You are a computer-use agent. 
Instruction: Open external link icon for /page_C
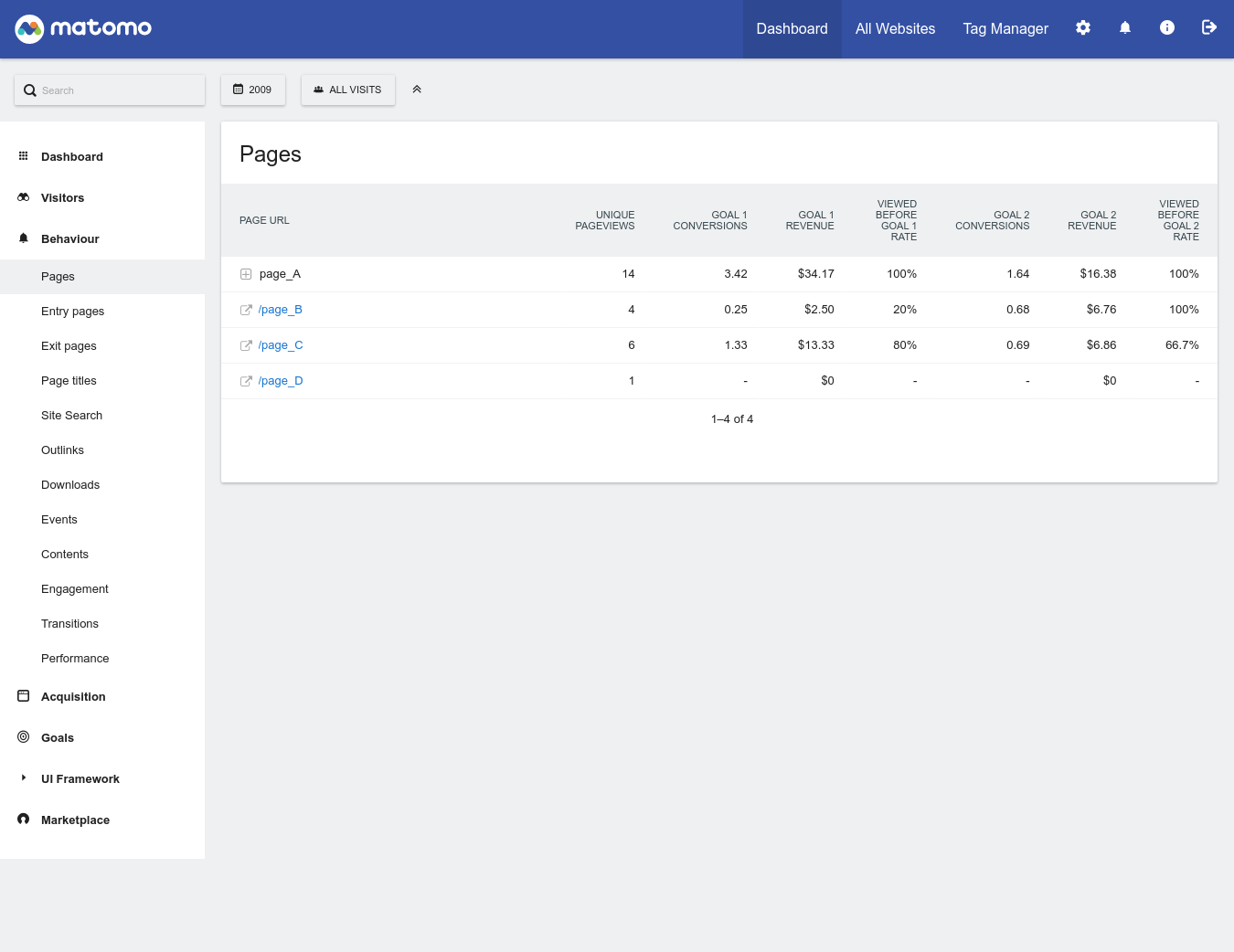pyautogui.click(x=246, y=345)
